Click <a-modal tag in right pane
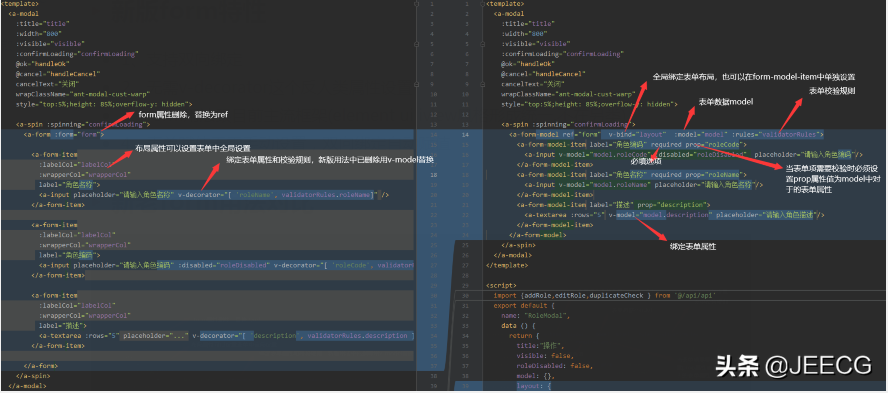Viewport: 888px width, 393px height. (x=509, y=14)
